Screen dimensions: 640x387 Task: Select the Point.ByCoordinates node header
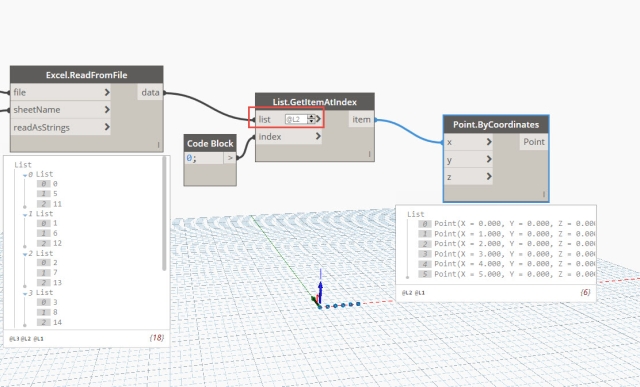coord(496,125)
